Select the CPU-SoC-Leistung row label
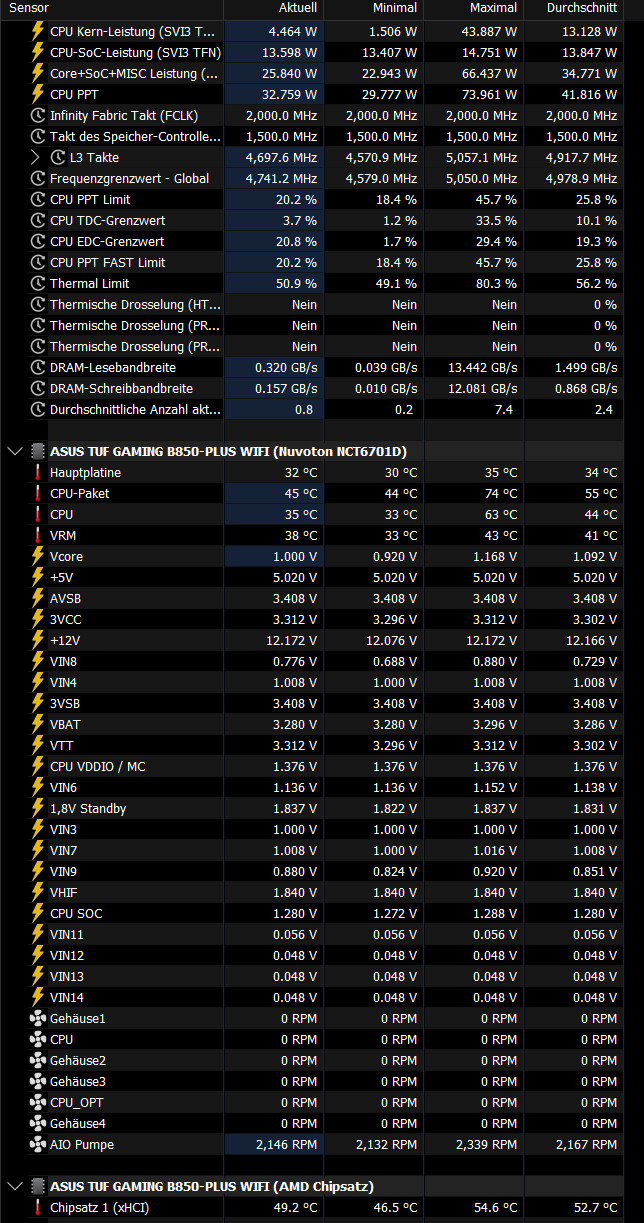Image resolution: width=644 pixels, height=1223 pixels. click(135, 52)
